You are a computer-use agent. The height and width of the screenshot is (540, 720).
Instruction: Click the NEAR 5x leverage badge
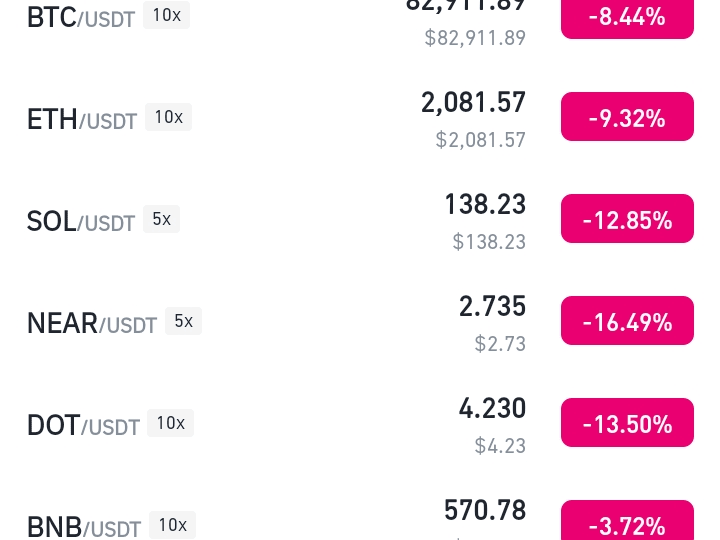(x=183, y=321)
